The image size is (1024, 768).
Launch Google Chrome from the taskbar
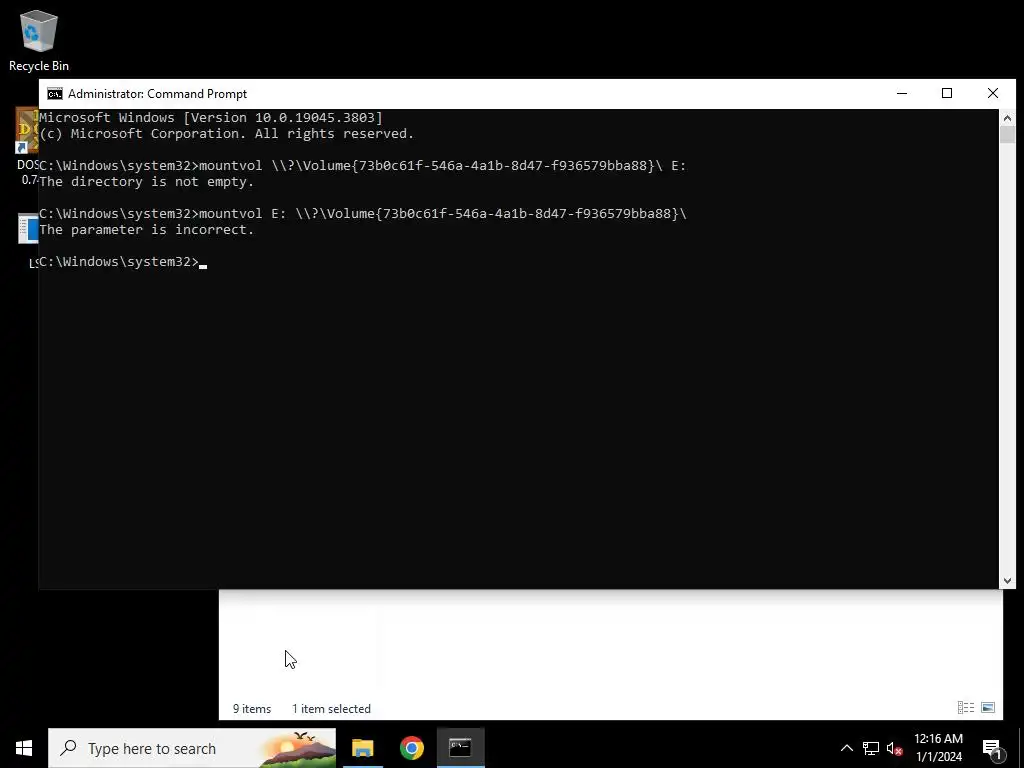pos(411,748)
